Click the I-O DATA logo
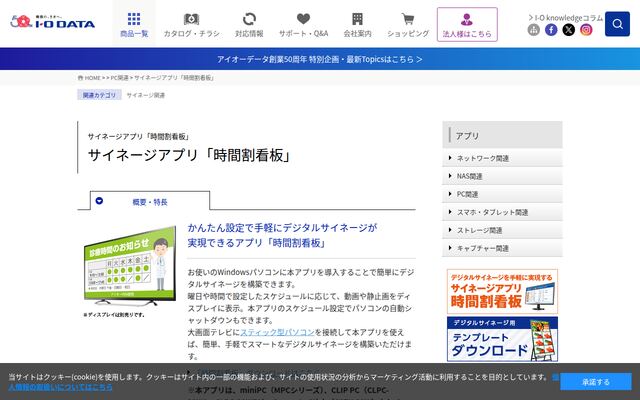The height and width of the screenshot is (400, 640). tap(53, 21)
